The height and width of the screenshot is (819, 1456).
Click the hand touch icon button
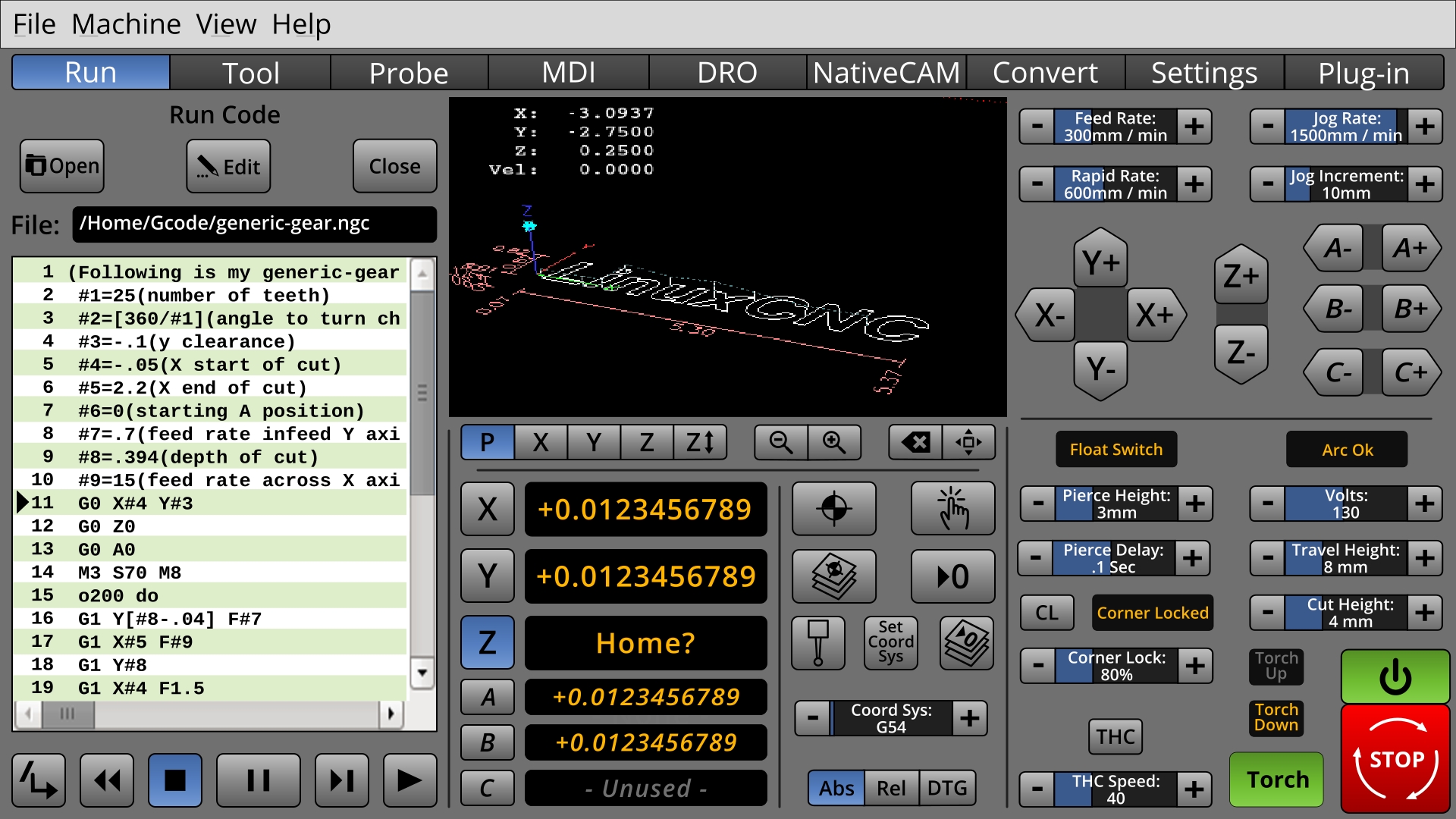point(953,509)
